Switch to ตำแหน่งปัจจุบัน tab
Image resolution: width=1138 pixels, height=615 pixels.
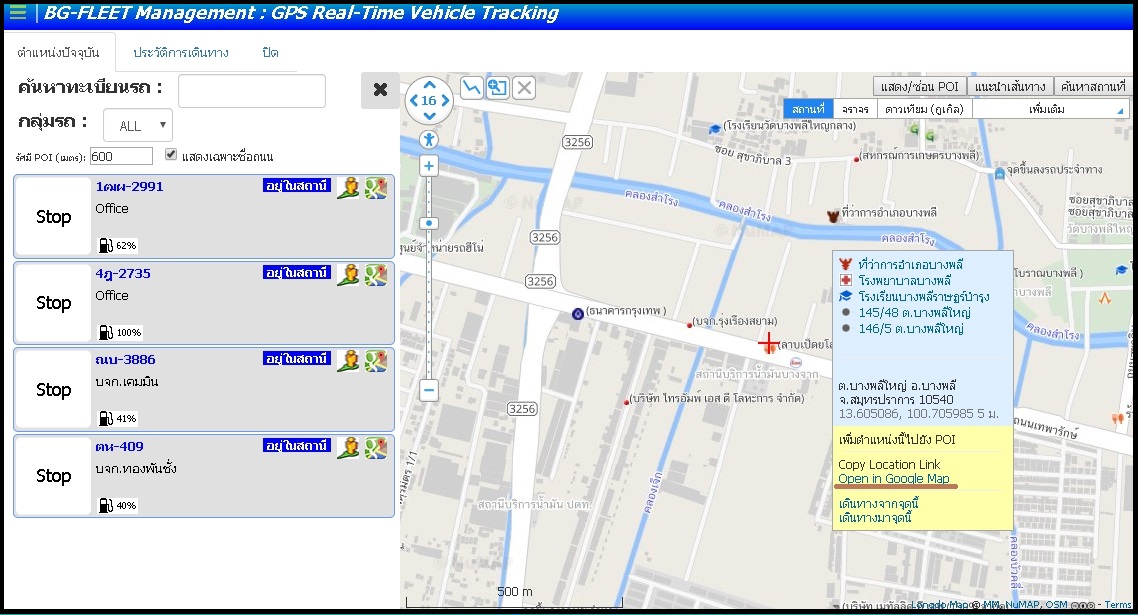[x=58, y=52]
